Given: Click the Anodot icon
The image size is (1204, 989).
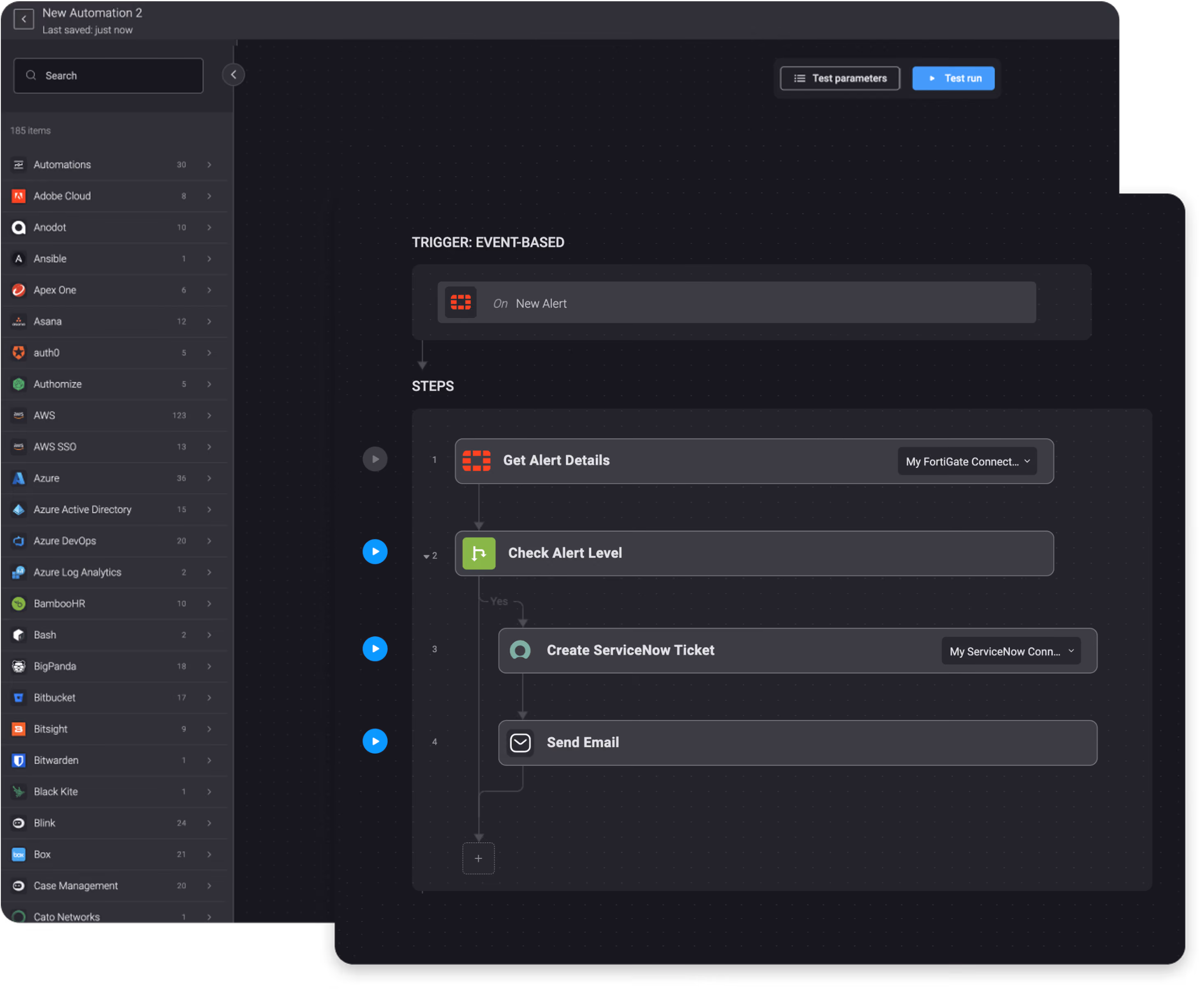Looking at the screenshot, I should [x=19, y=227].
